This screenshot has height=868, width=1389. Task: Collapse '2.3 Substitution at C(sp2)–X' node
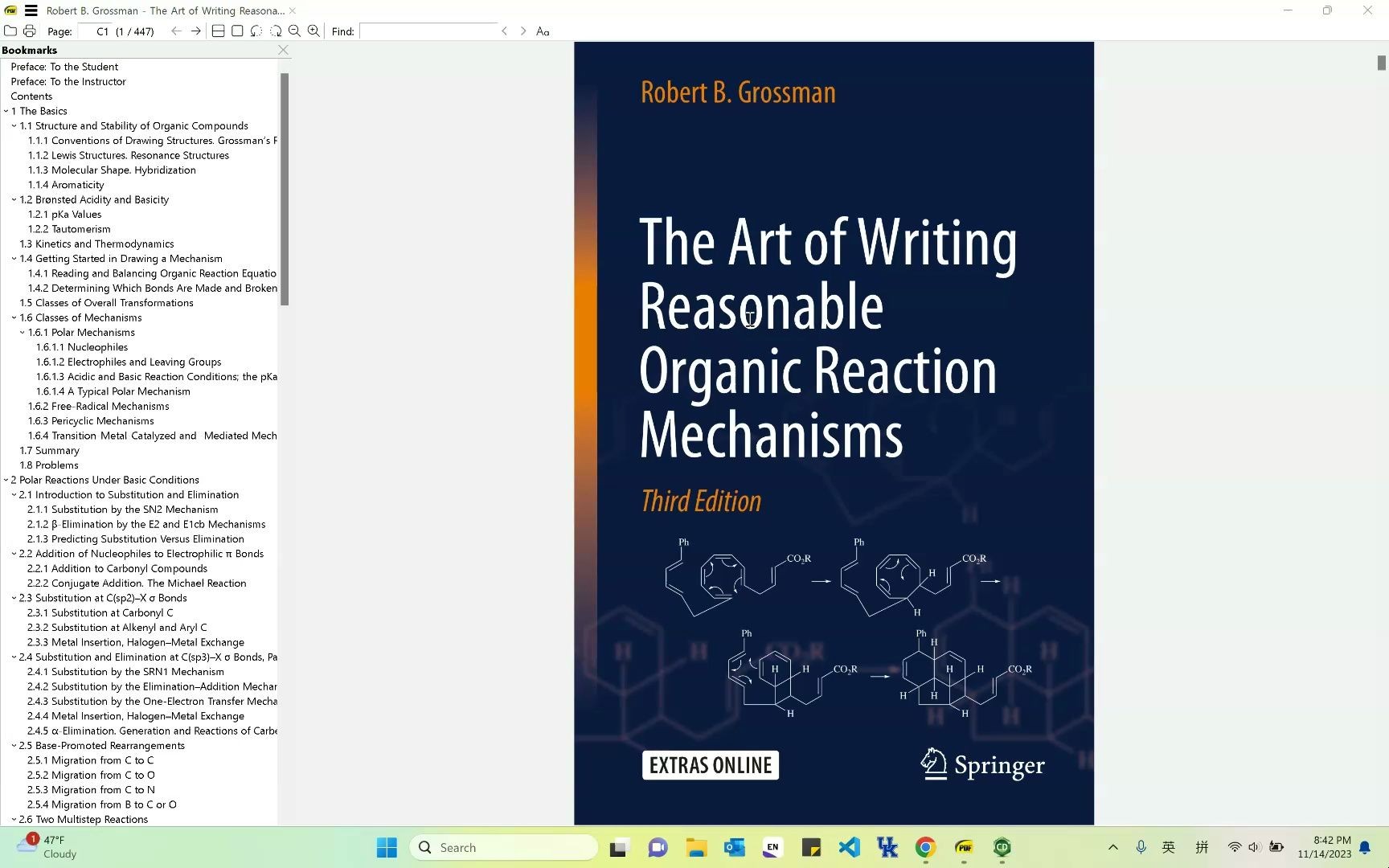pyautogui.click(x=14, y=598)
